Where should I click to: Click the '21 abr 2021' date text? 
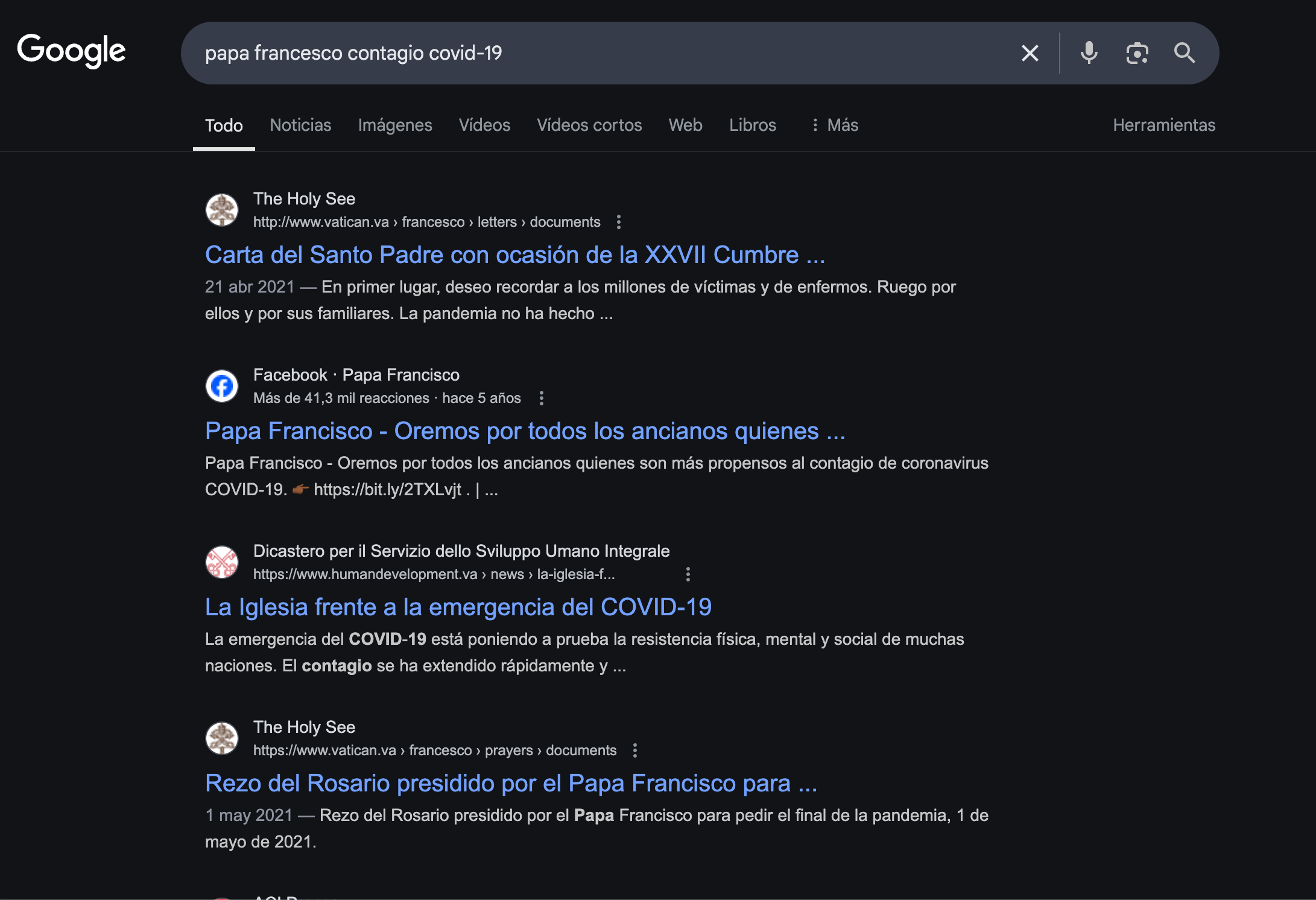pos(250,287)
